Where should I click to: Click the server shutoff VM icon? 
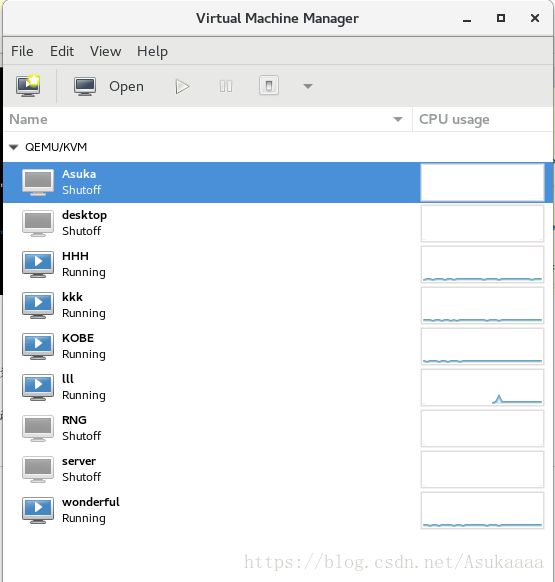tap(38, 469)
